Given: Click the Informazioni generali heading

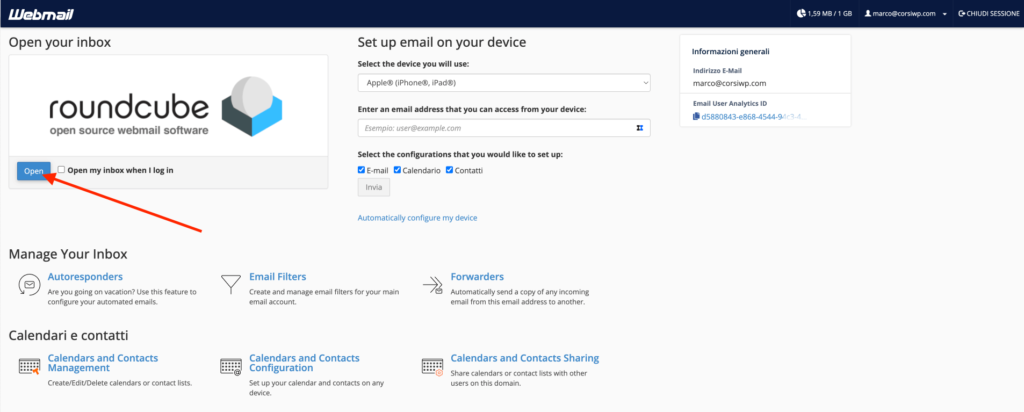Looking at the screenshot, I should point(731,51).
